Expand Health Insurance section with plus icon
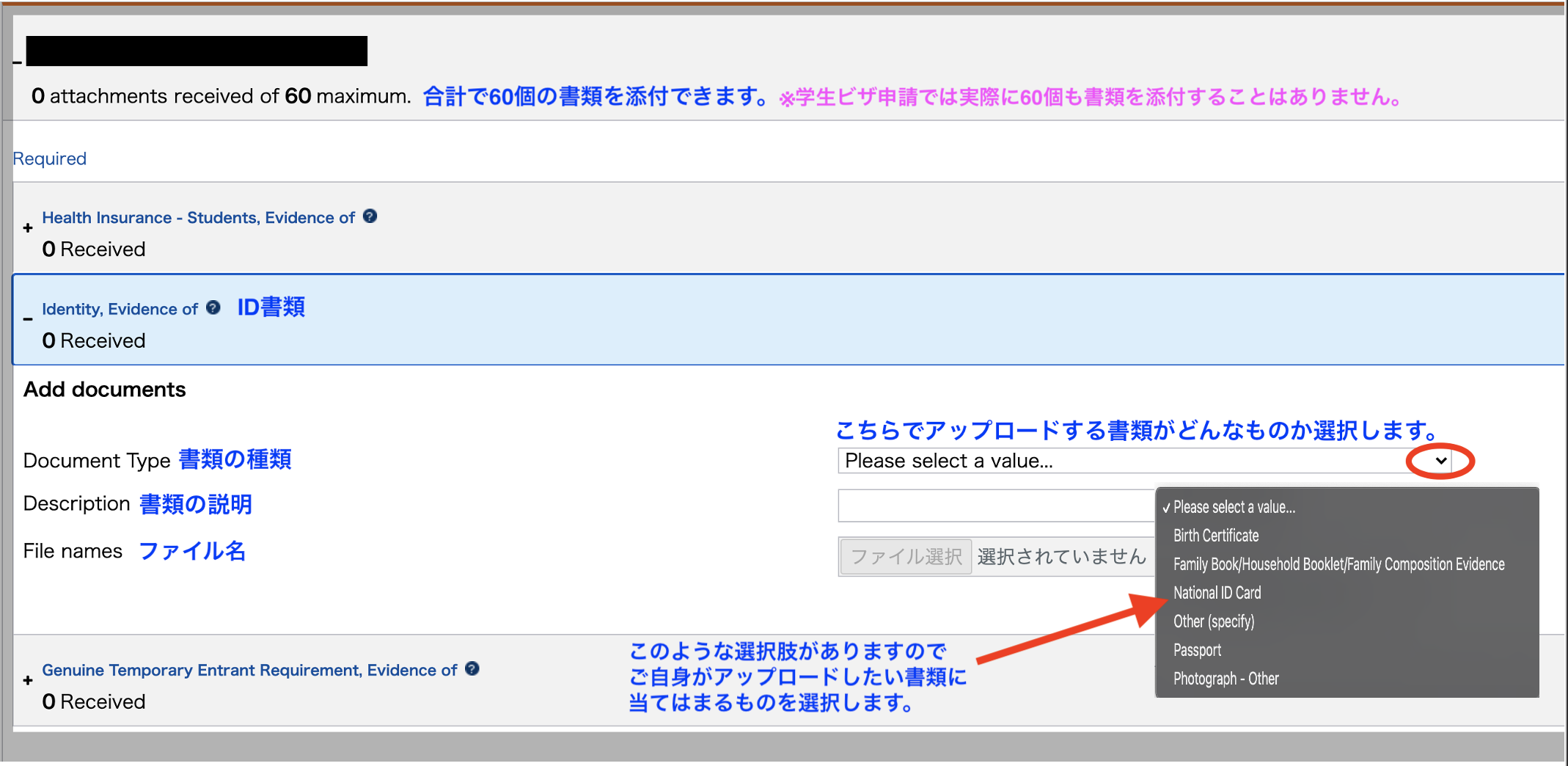Screen dimensions: 1568x766 [x=28, y=228]
